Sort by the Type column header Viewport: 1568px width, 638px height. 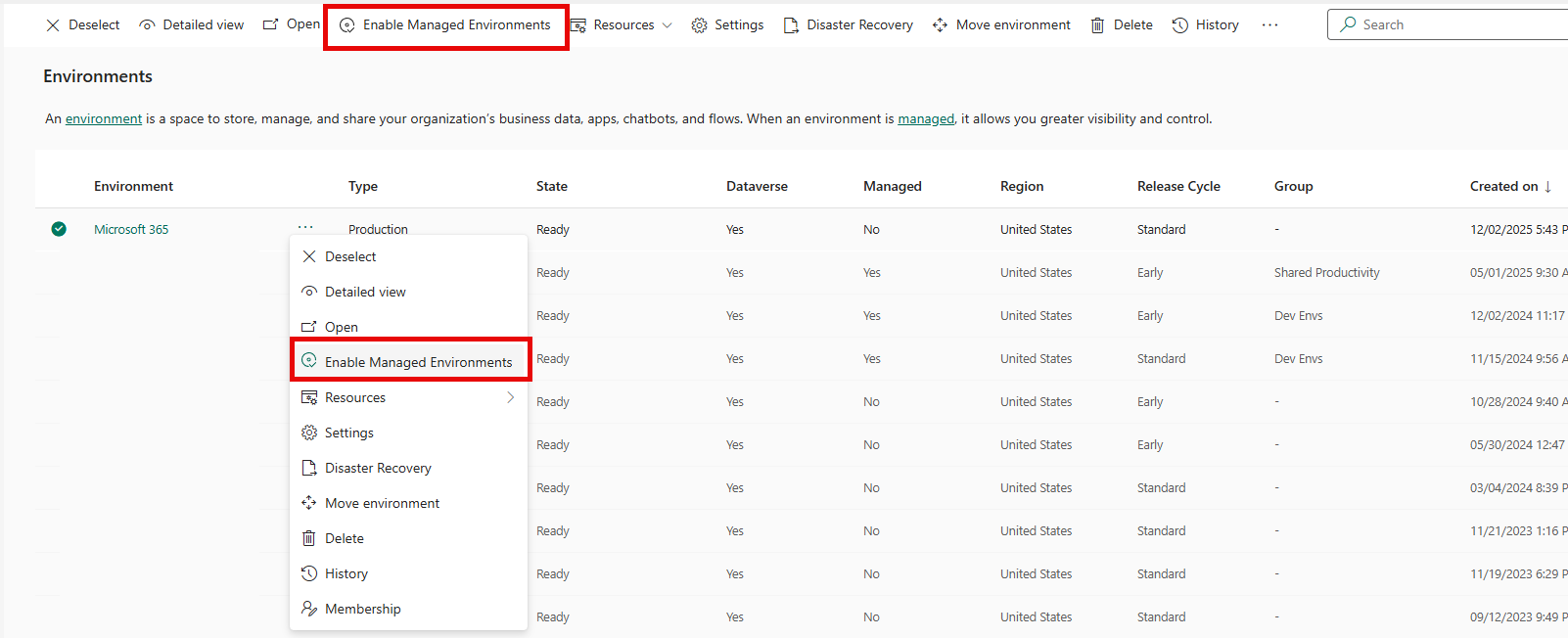tap(363, 186)
